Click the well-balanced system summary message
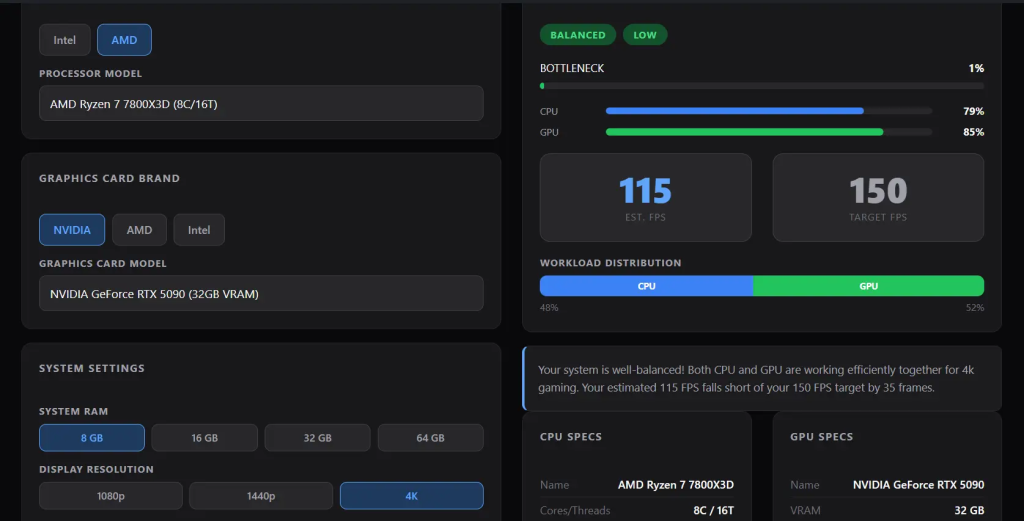The height and width of the screenshot is (521, 1024). pyautogui.click(x=762, y=379)
